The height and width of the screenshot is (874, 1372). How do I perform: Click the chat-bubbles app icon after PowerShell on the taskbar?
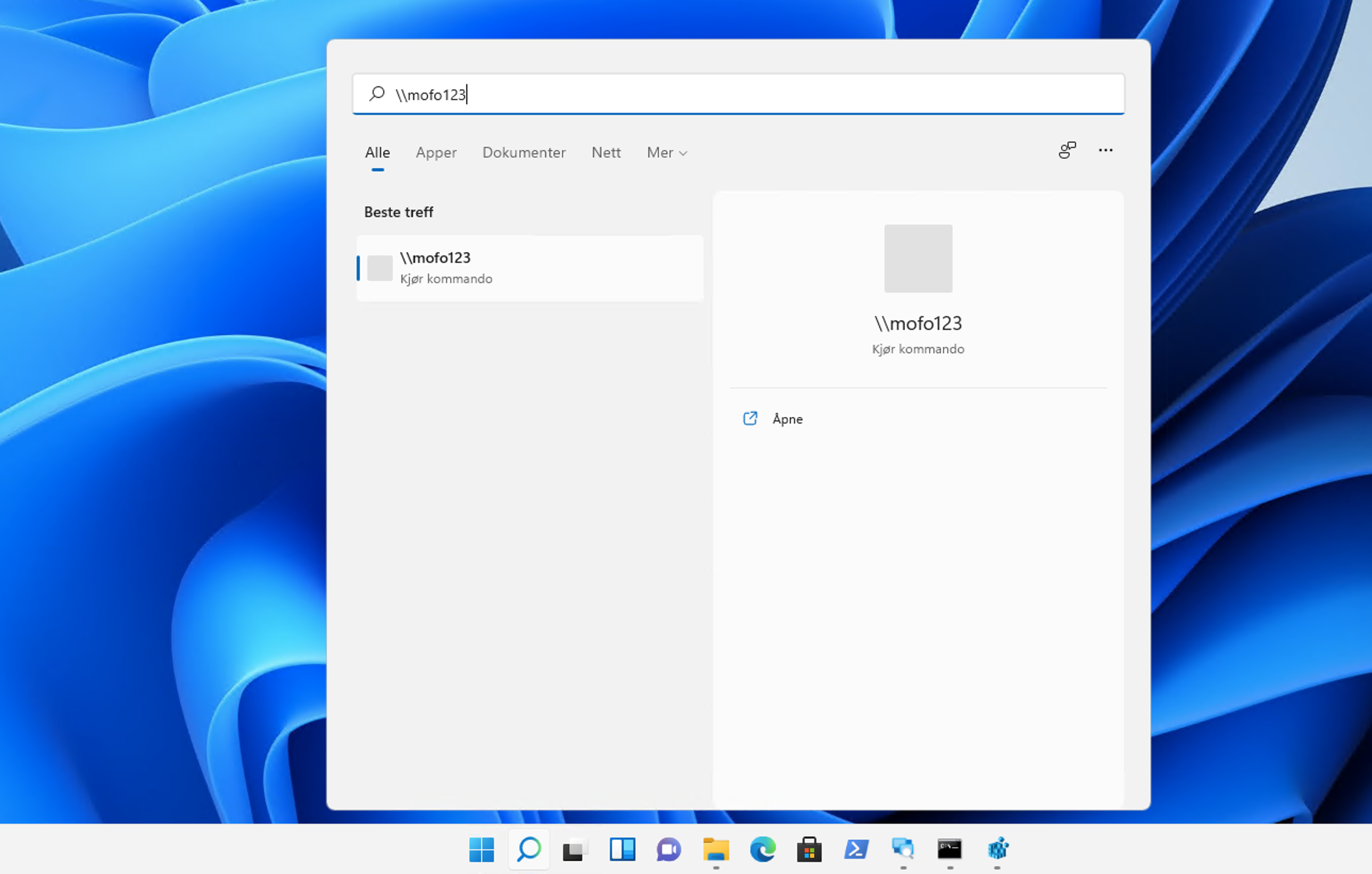(903, 850)
